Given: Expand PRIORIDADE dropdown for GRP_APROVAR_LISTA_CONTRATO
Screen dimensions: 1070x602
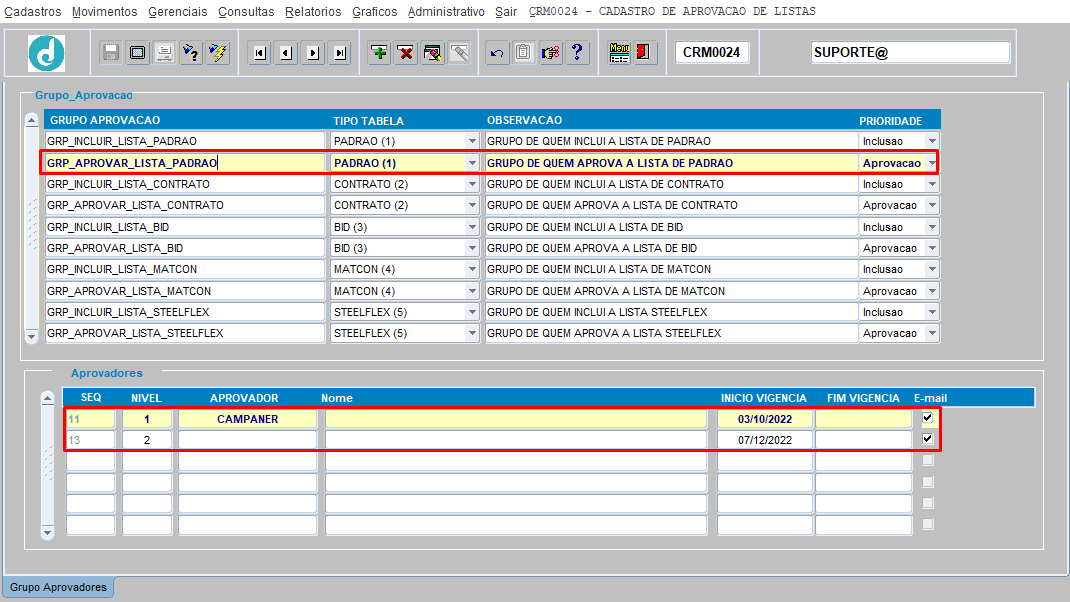Looking at the screenshot, I should point(932,205).
